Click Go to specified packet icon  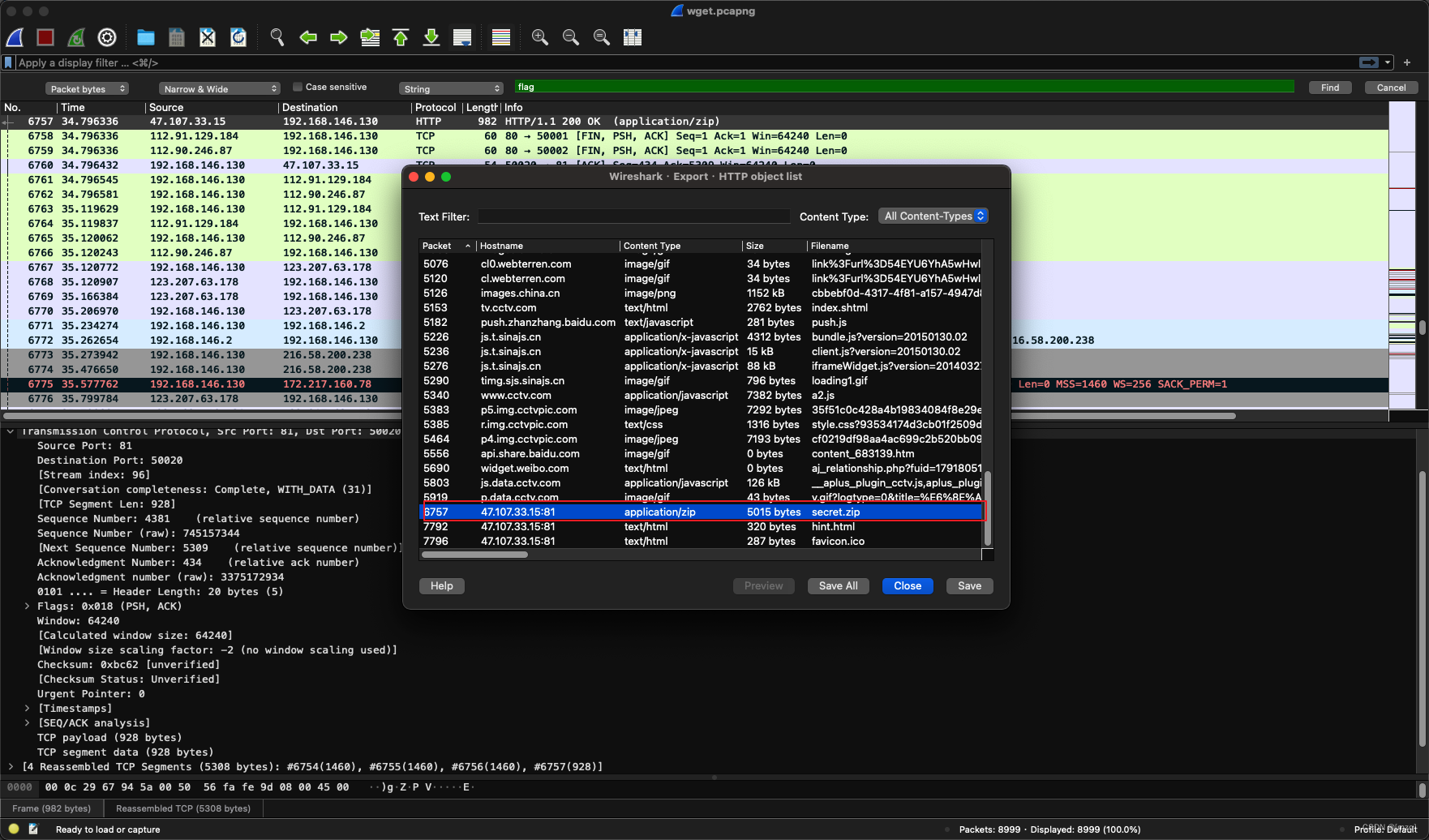[x=370, y=37]
